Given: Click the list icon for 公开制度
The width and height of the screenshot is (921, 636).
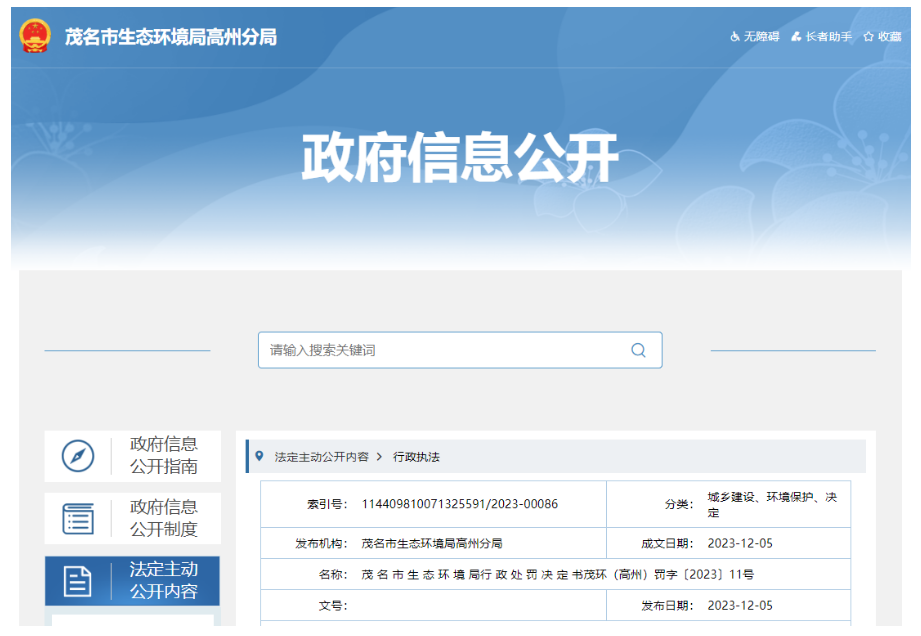Looking at the screenshot, I should 78,518.
